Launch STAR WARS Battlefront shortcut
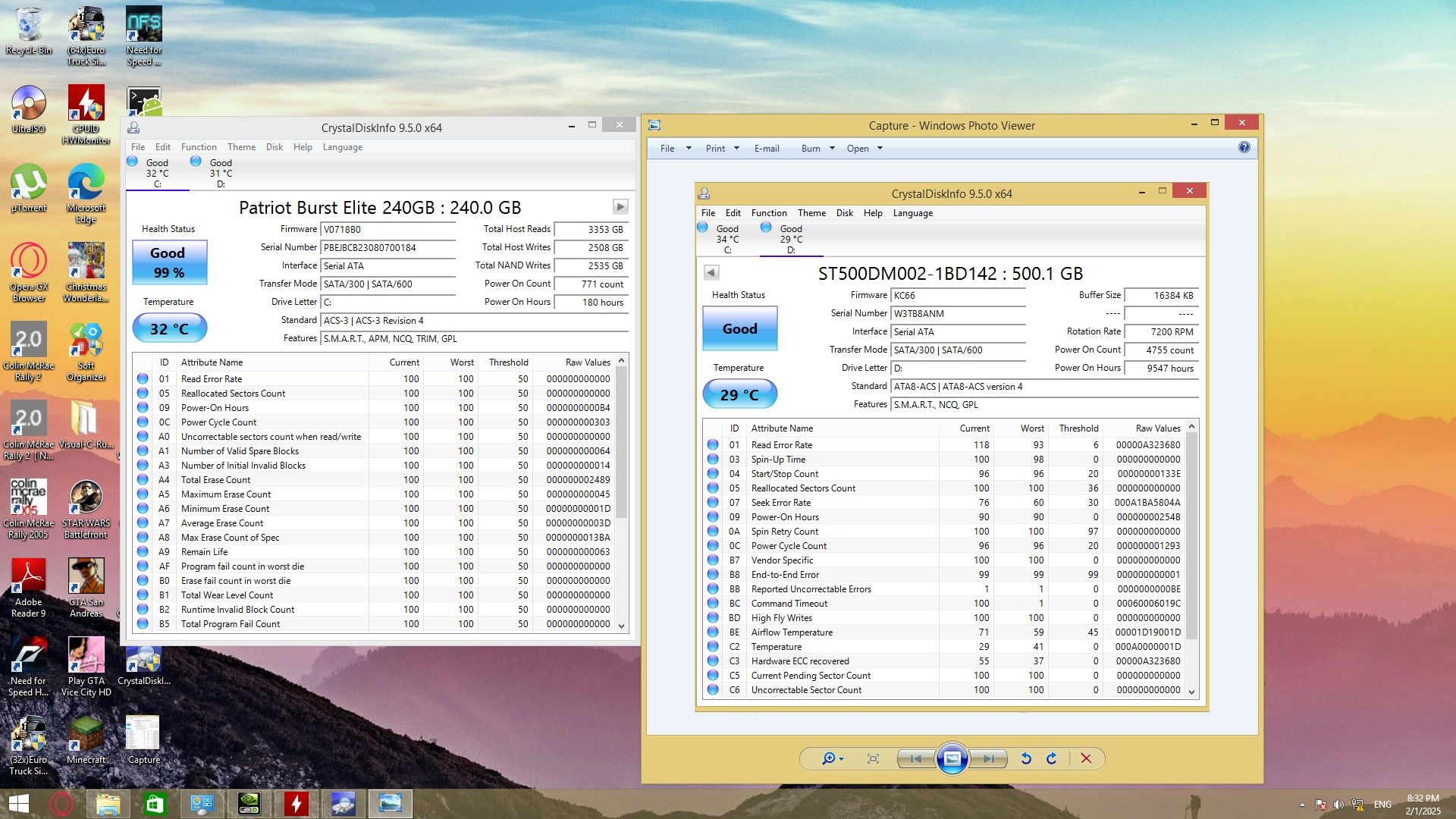The width and height of the screenshot is (1456, 819). click(86, 510)
